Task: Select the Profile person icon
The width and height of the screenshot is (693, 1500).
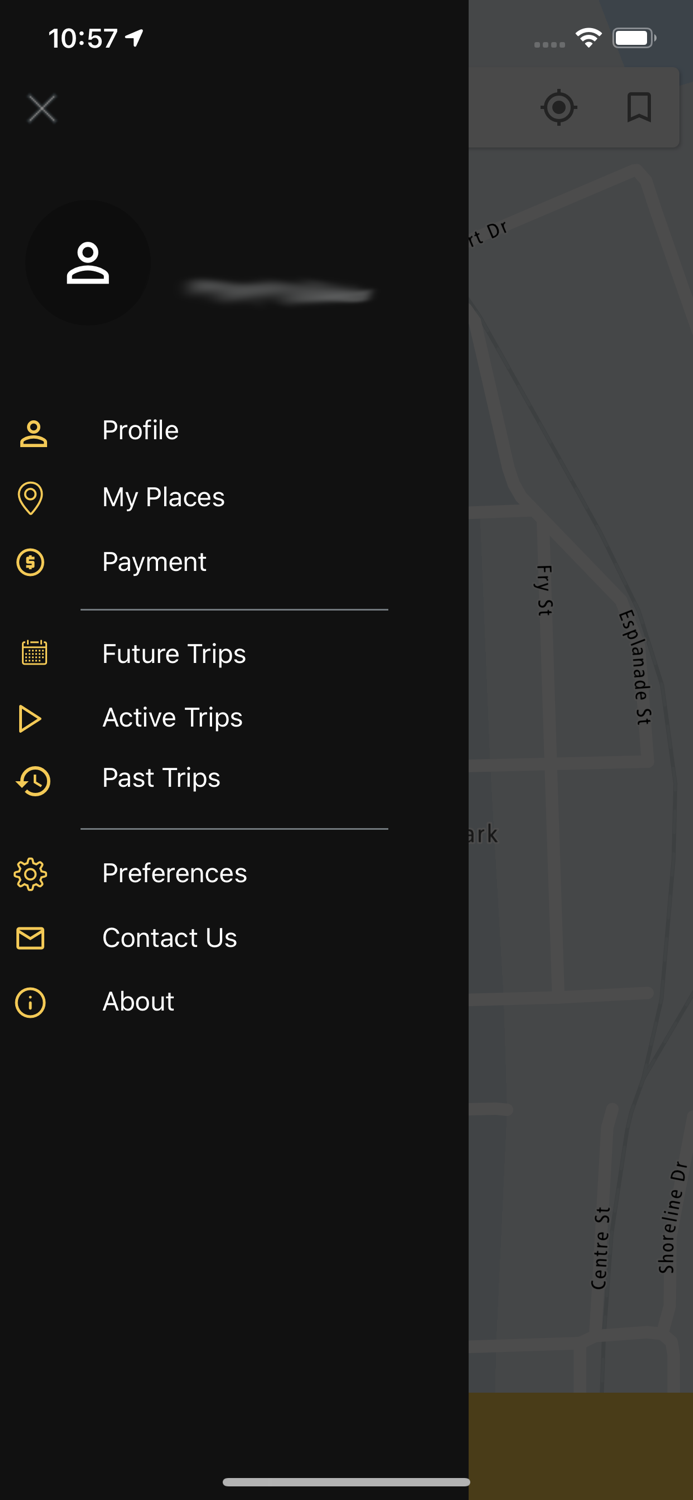Action: [x=31, y=432]
